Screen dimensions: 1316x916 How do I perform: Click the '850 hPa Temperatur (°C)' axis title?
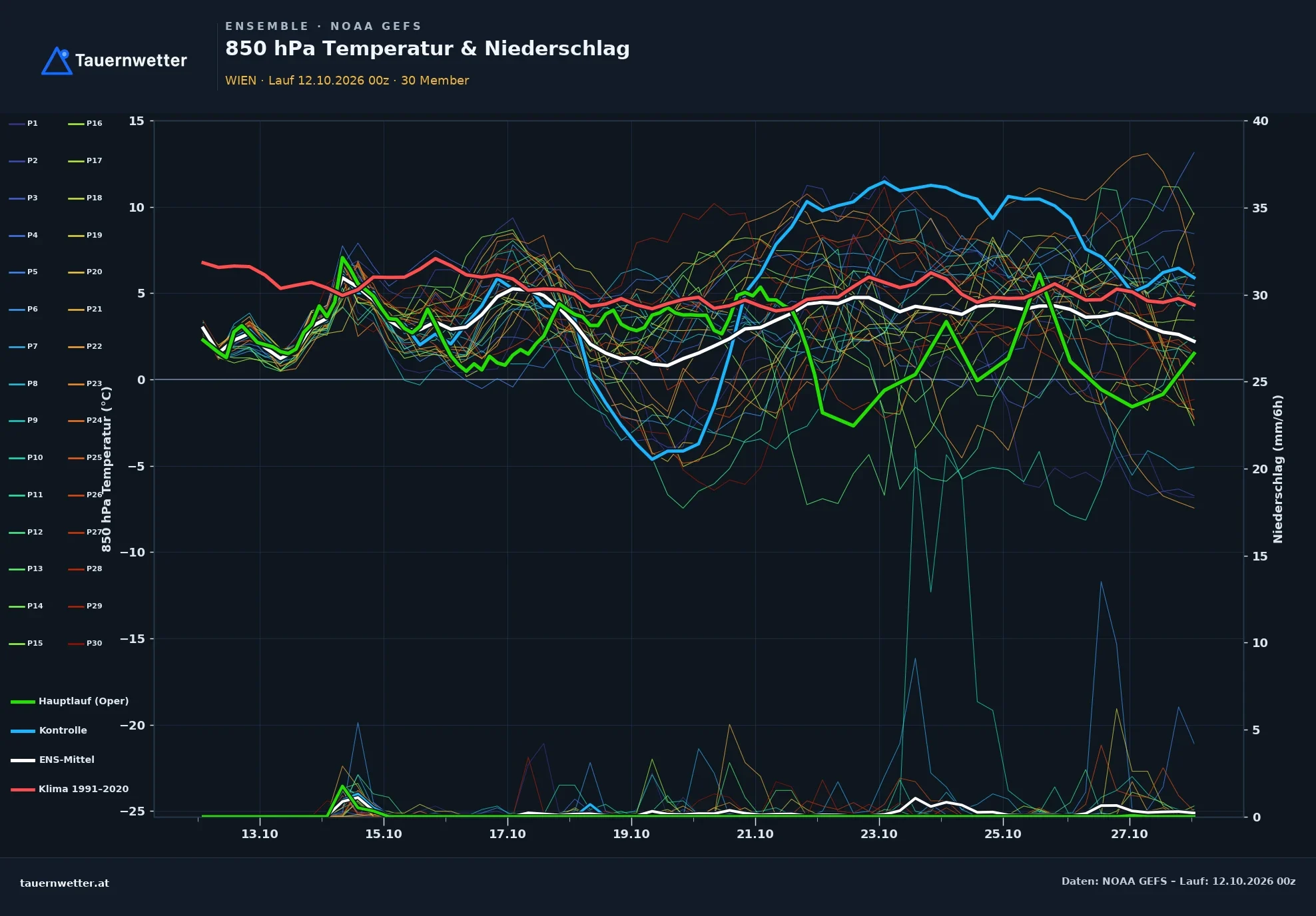pyautogui.click(x=107, y=469)
